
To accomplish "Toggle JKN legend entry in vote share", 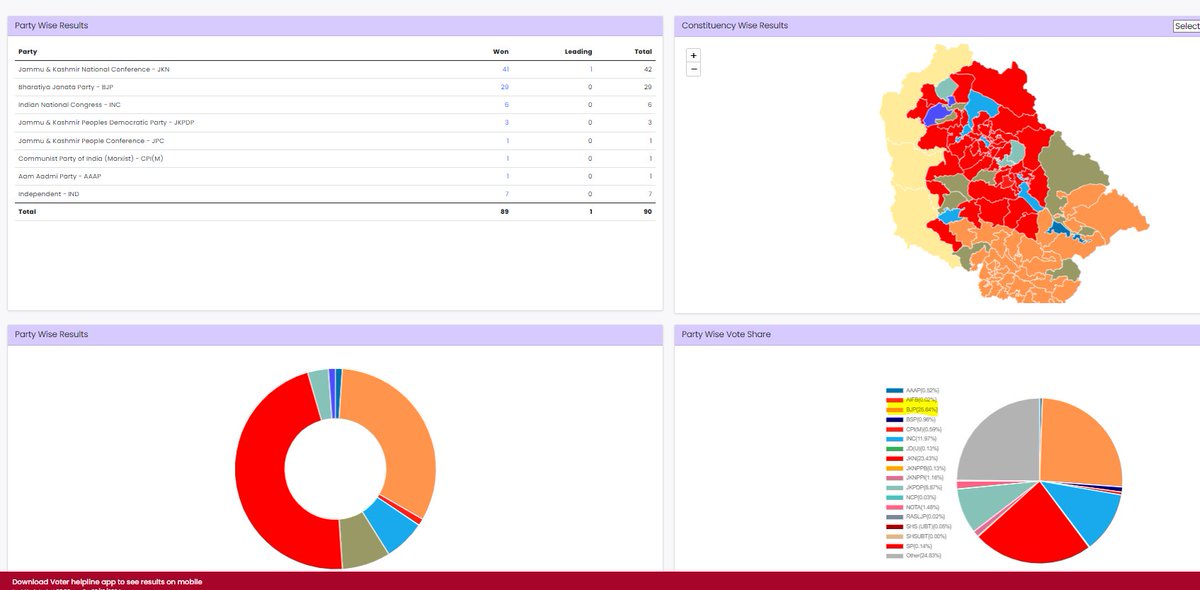I will click(x=912, y=458).
